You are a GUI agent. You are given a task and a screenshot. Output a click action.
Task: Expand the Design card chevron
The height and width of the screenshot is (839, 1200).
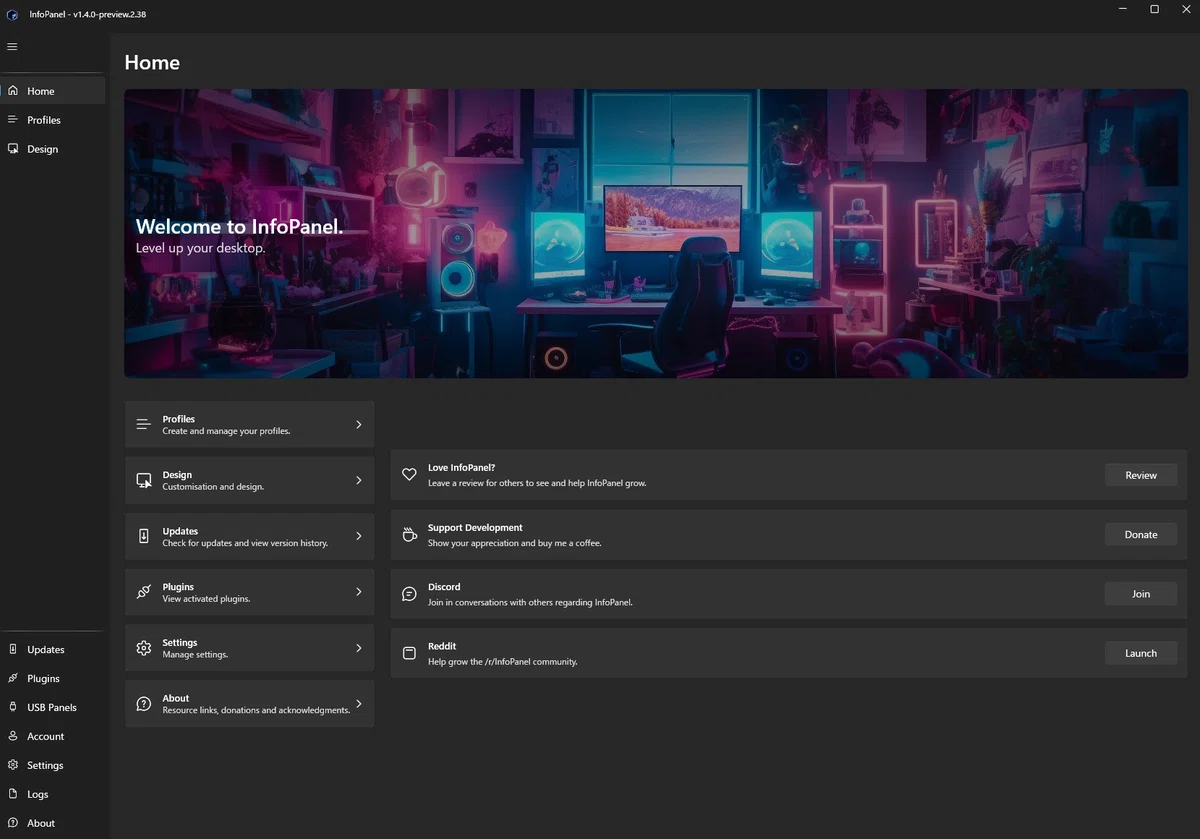359,481
